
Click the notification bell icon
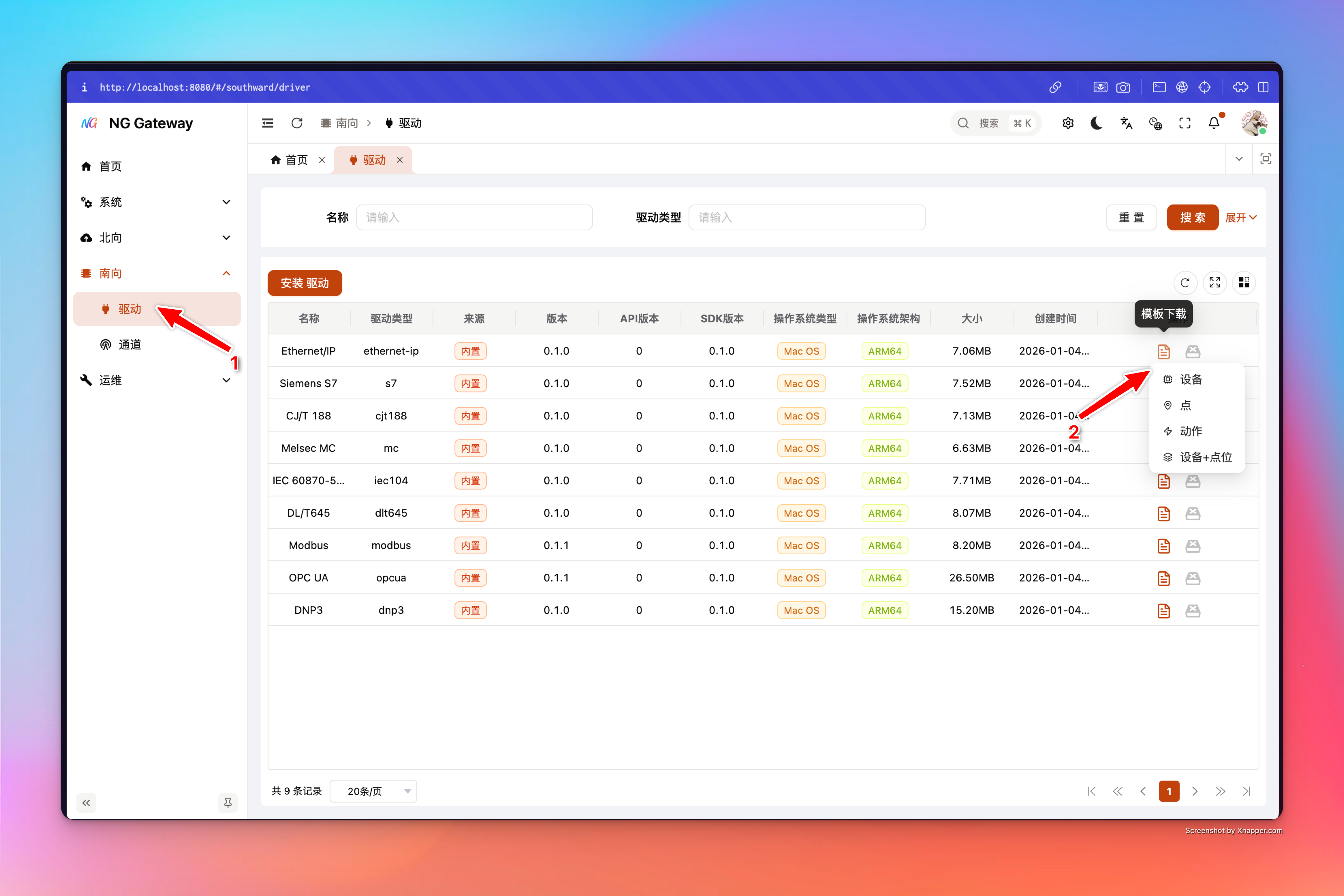click(x=1214, y=123)
